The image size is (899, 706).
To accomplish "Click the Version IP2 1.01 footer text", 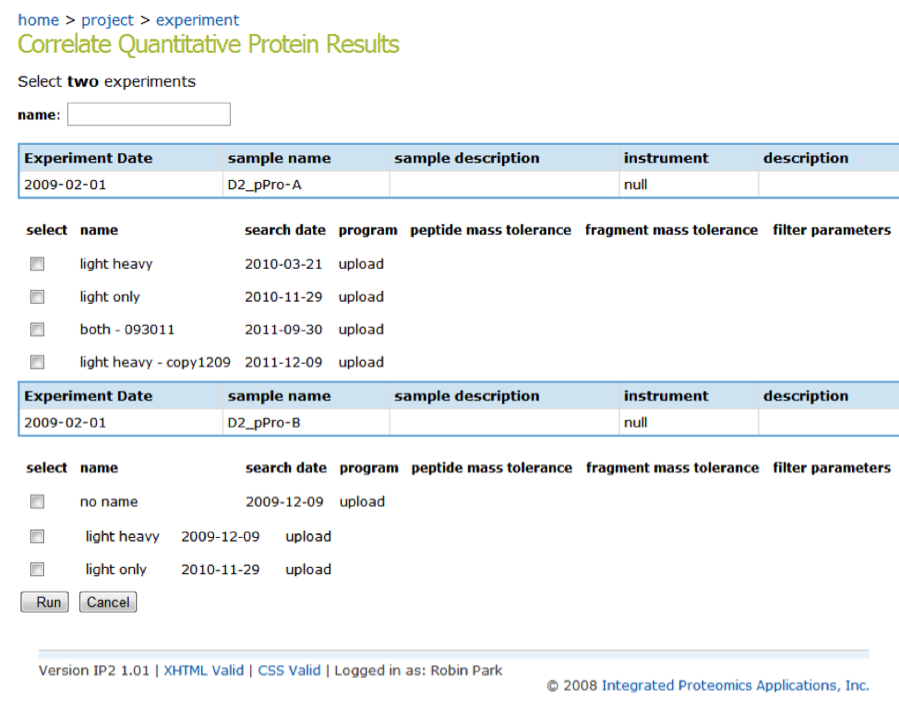I will (94, 670).
